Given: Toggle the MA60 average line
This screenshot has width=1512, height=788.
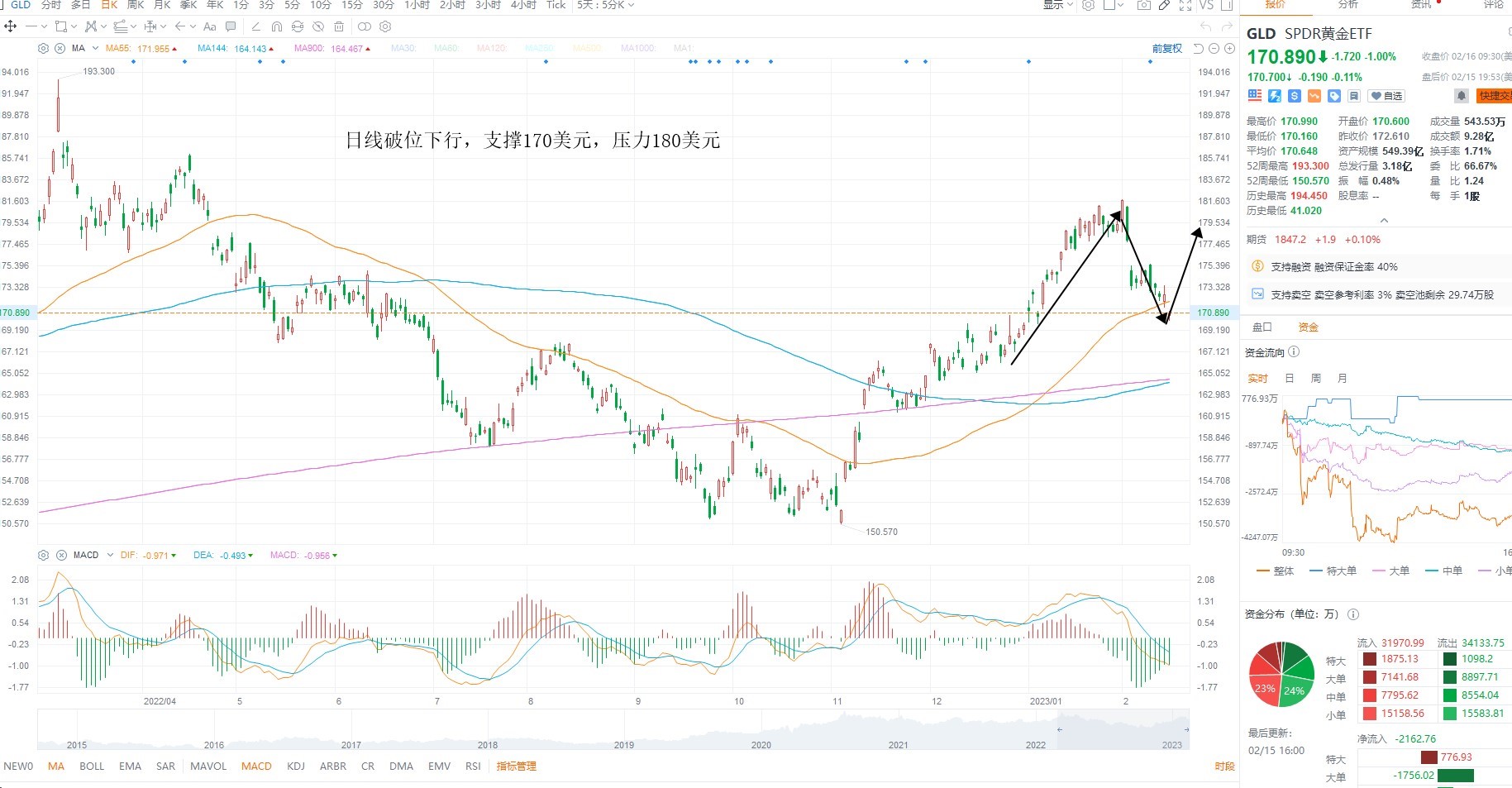Looking at the screenshot, I should point(446,49).
